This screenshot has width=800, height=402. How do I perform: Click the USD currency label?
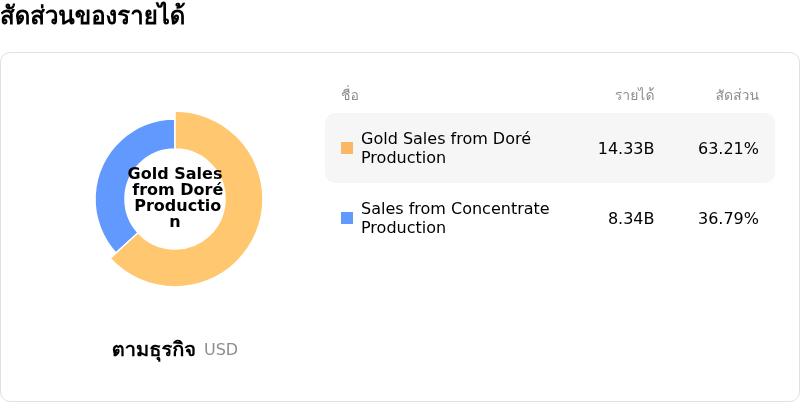[221, 350]
